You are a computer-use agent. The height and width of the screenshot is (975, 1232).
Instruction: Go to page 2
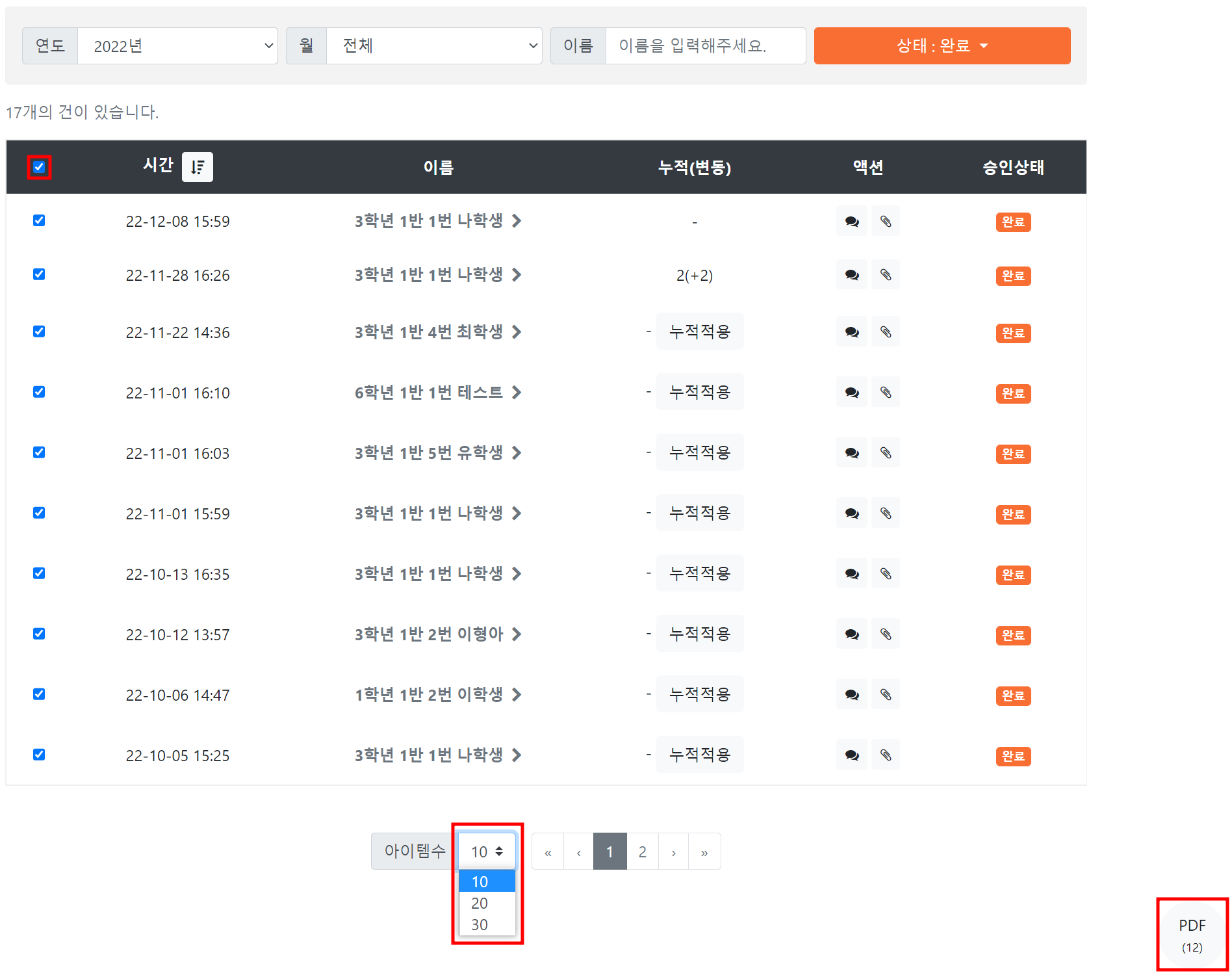click(x=643, y=851)
